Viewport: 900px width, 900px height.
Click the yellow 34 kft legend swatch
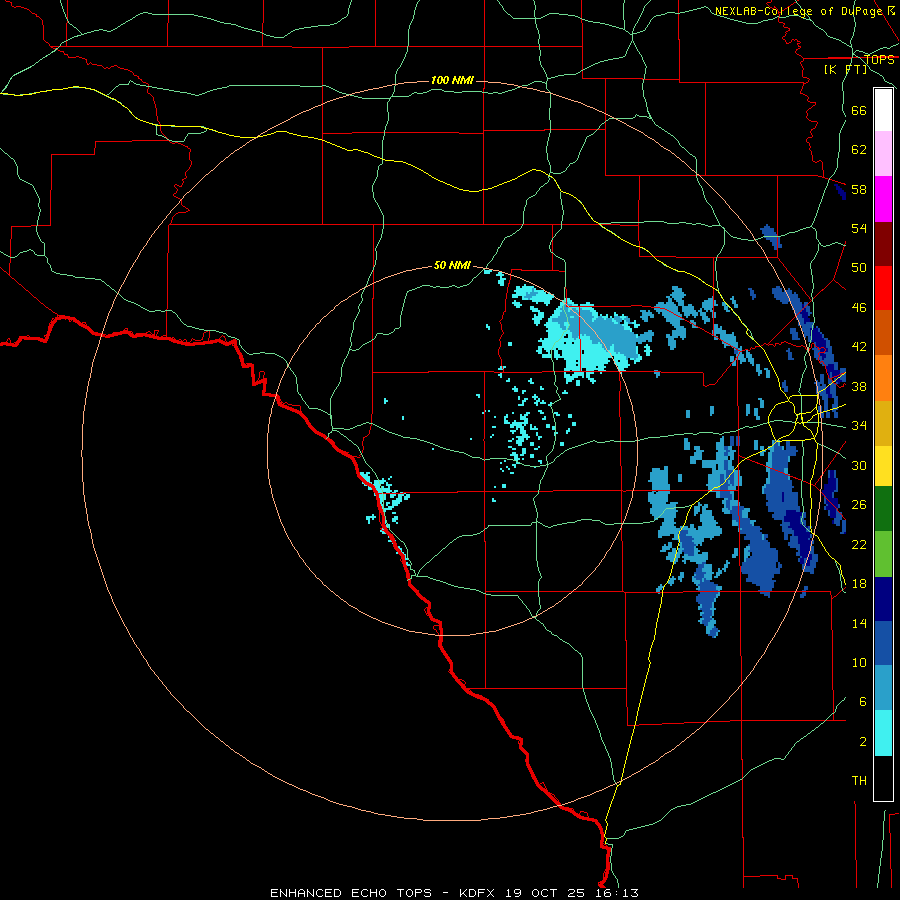(x=883, y=465)
